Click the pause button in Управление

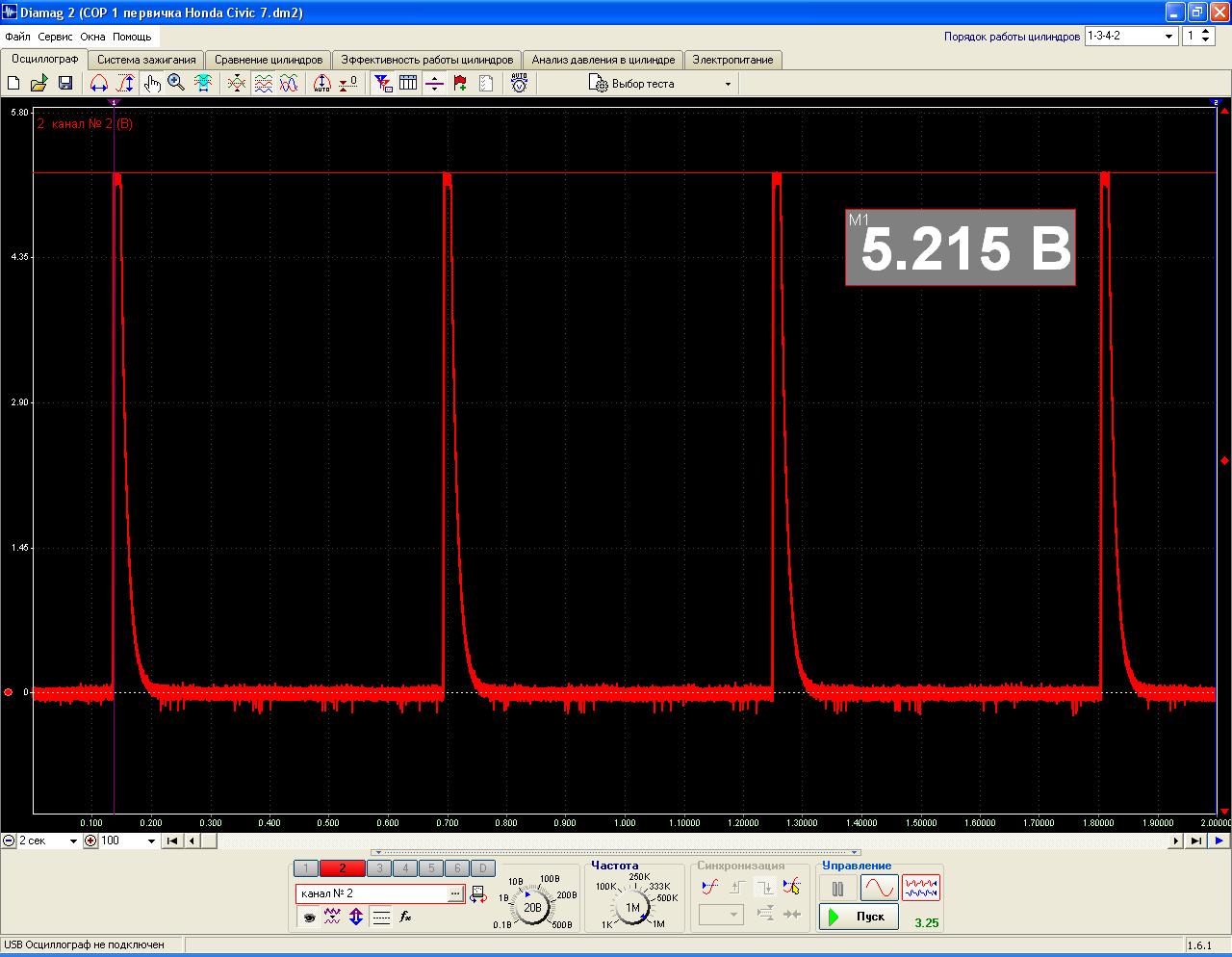pyautogui.click(x=837, y=888)
